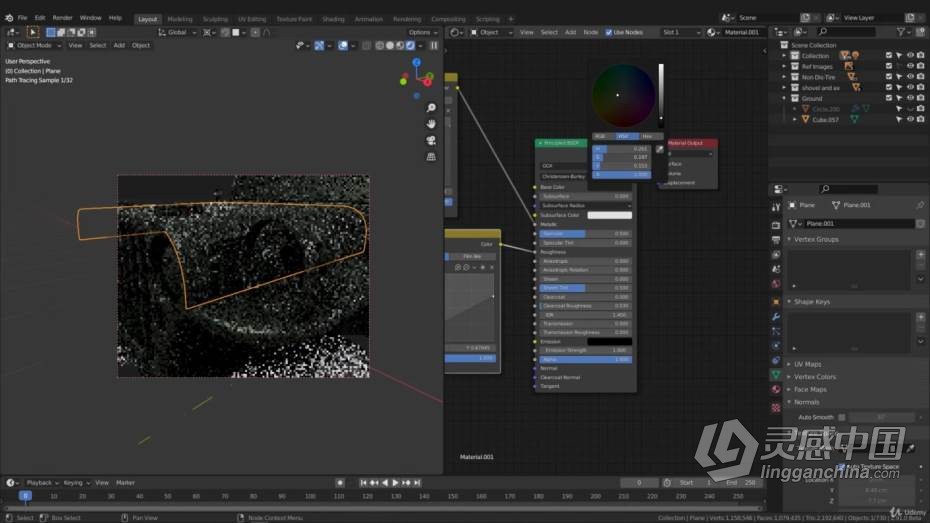Jump to the timeline start frame
930x523 pixels.
tap(364, 483)
